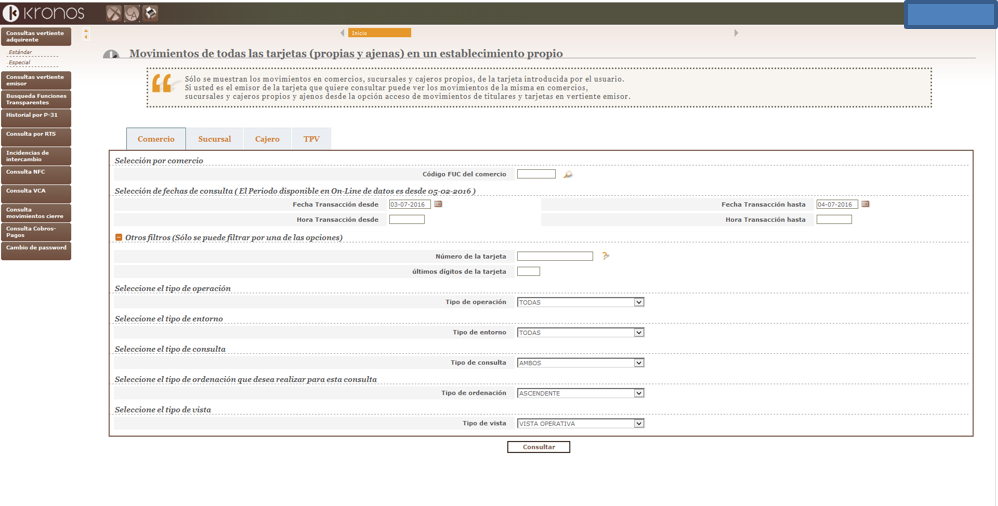Open Cambio de password

[x=36, y=251]
